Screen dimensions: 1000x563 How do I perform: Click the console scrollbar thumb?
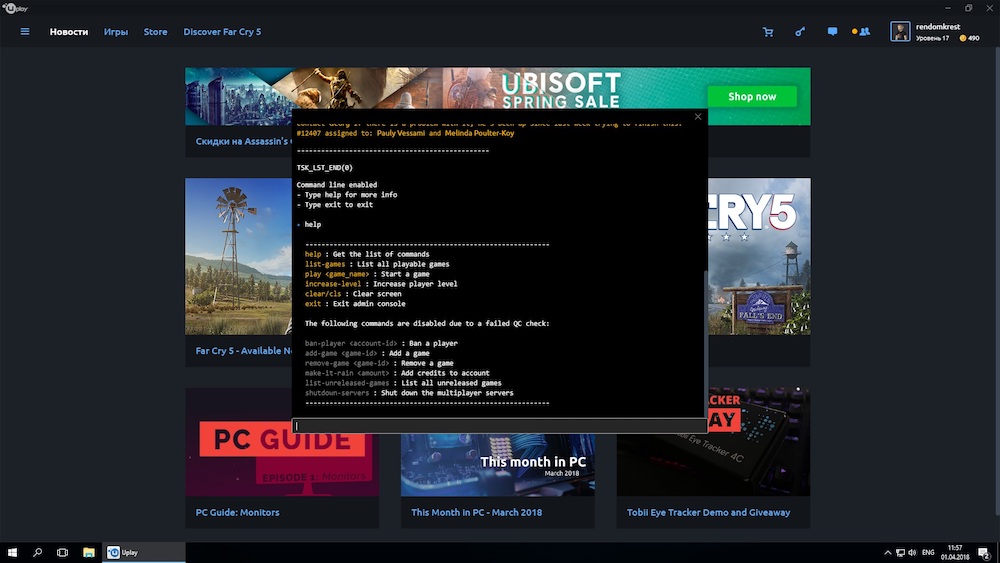tap(705, 343)
